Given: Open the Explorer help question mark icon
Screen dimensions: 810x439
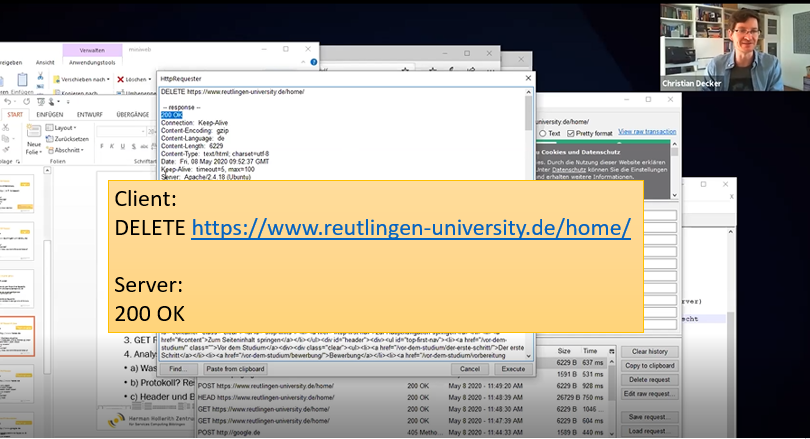Looking at the screenshot, I should click(x=314, y=62).
